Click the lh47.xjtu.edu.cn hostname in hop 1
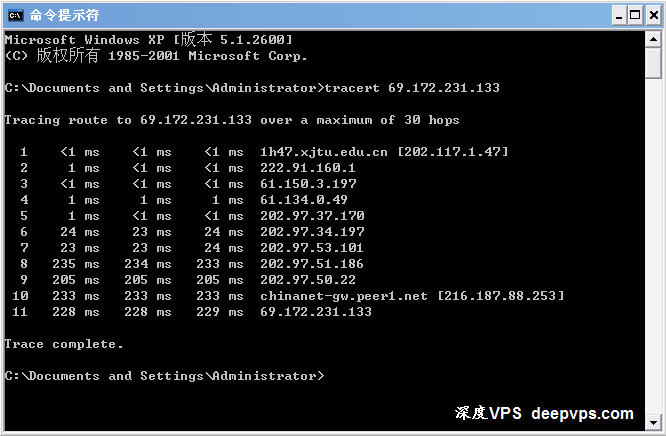This screenshot has width=666, height=436. 324,152
